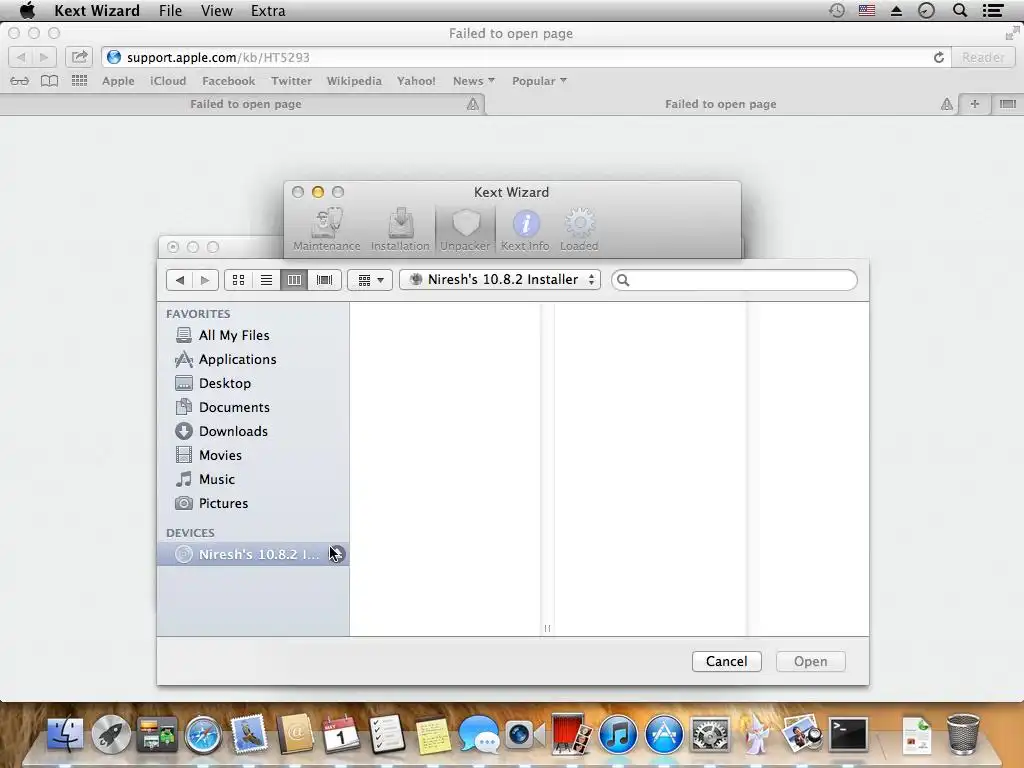Screen dimensions: 1024x768
Task: Open the View menu
Action: point(217,10)
